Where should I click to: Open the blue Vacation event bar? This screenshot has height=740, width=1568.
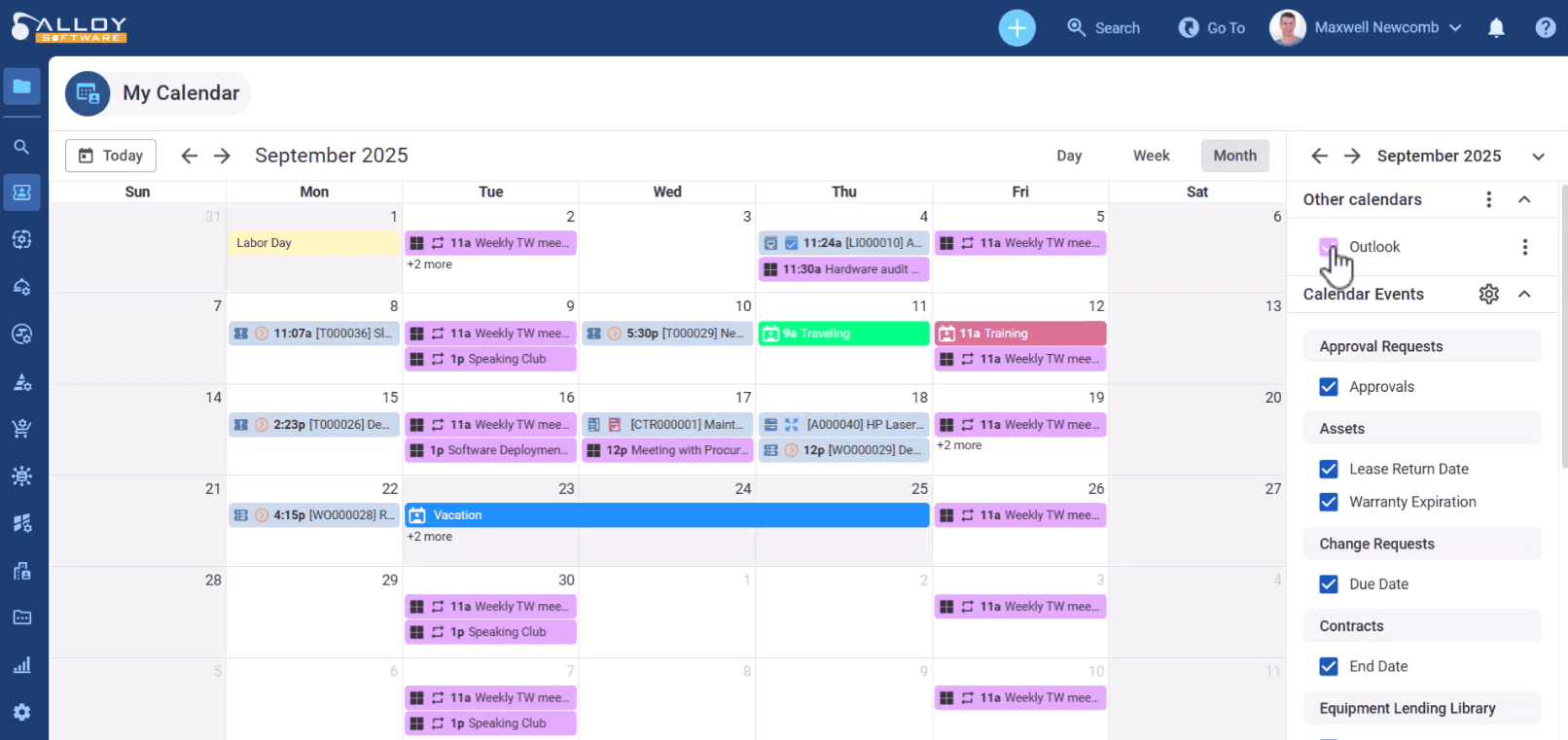point(666,515)
